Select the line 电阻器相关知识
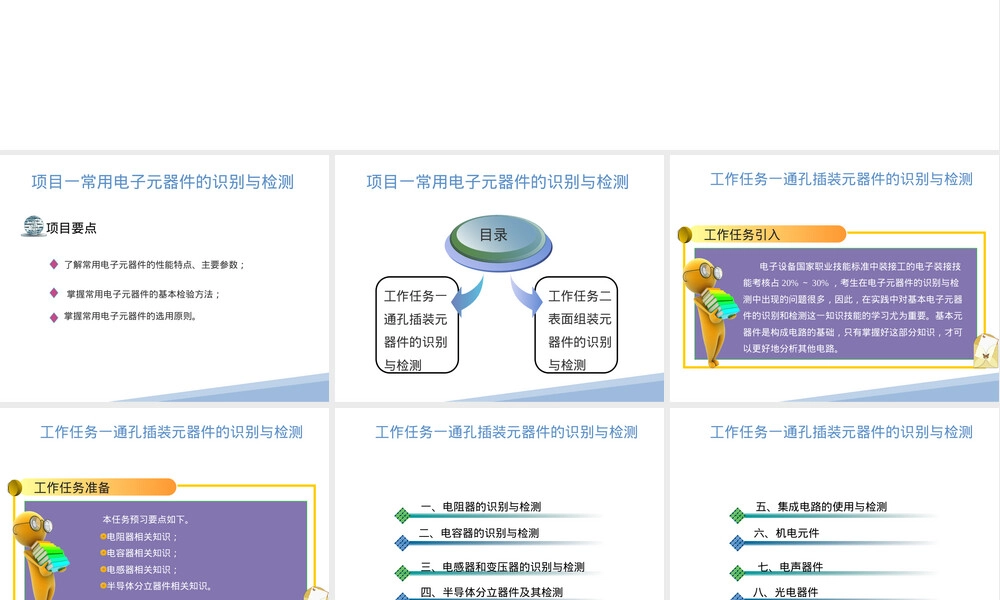The width and height of the screenshot is (1000, 600). (x=142, y=537)
